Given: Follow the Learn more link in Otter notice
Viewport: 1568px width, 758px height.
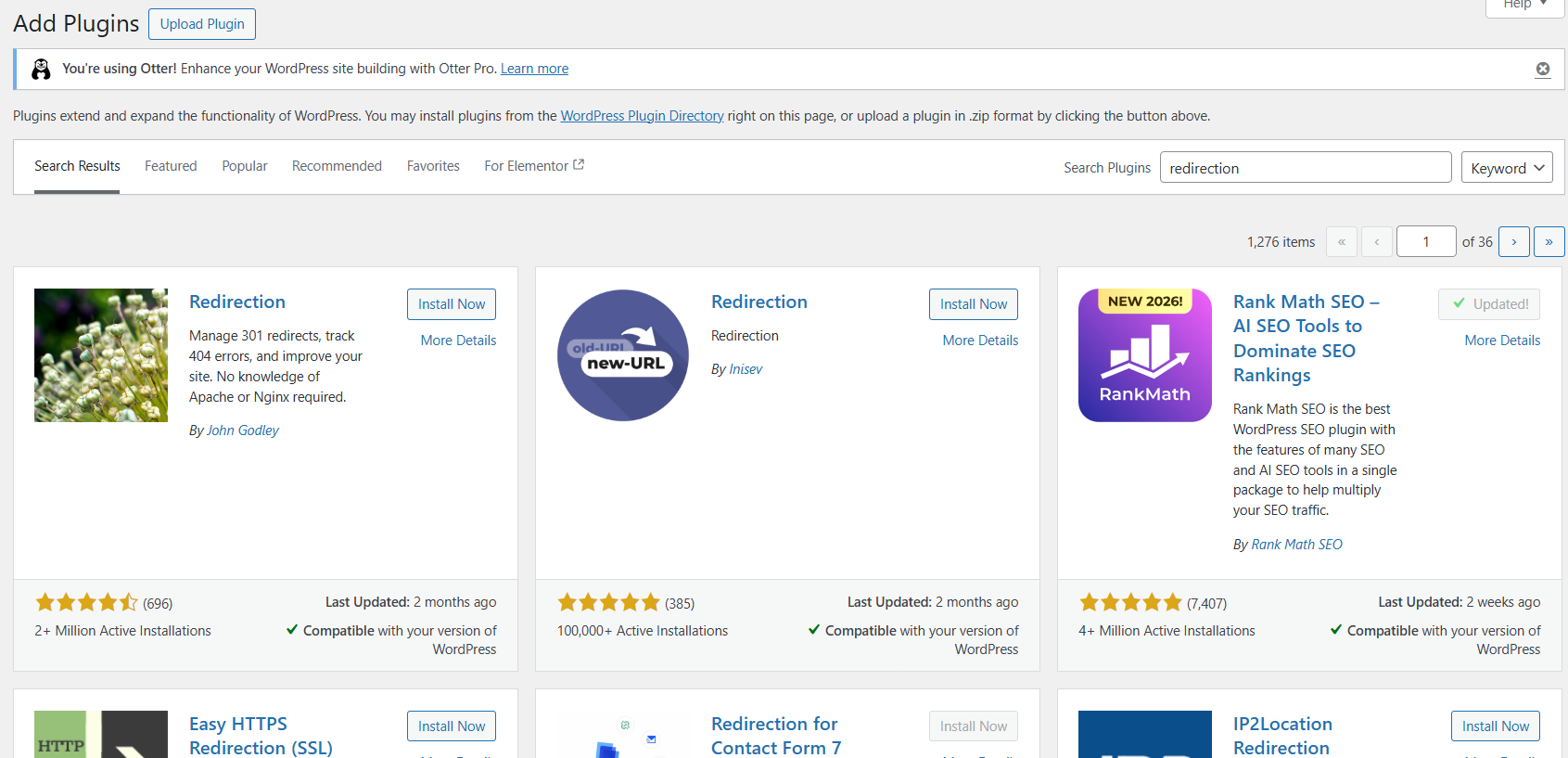Looking at the screenshot, I should pyautogui.click(x=534, y=69).
